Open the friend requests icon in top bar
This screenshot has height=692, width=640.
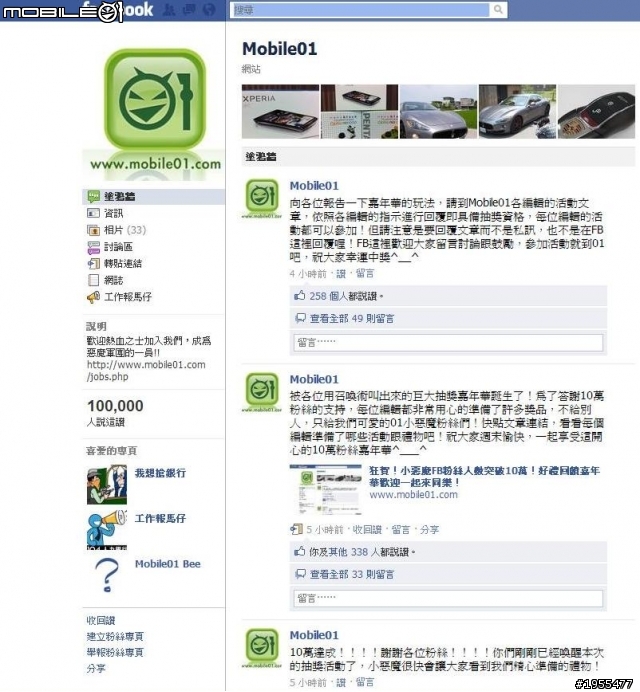click(x=169, y=9)
